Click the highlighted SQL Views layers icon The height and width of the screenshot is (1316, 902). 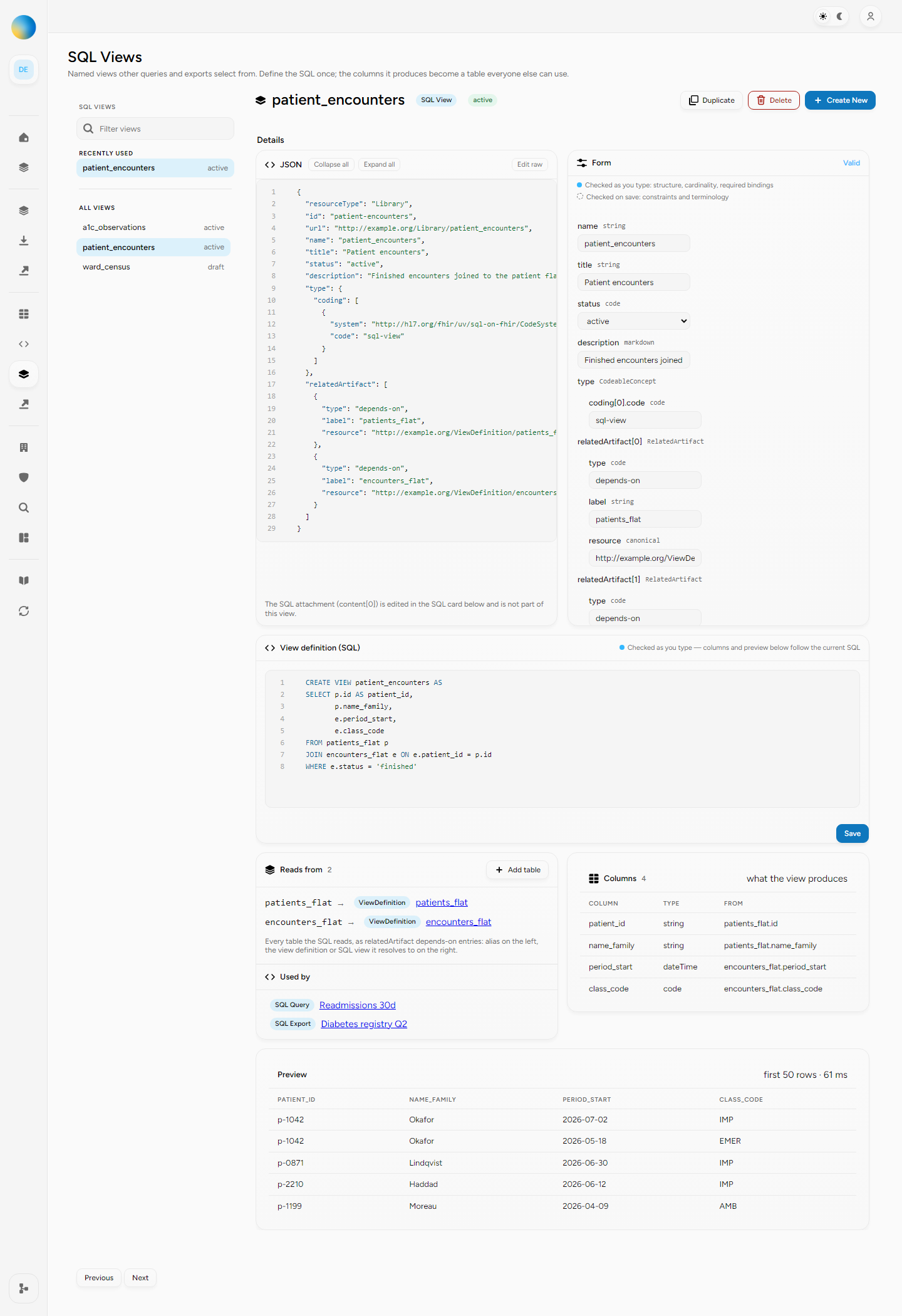tap(24, 374)
